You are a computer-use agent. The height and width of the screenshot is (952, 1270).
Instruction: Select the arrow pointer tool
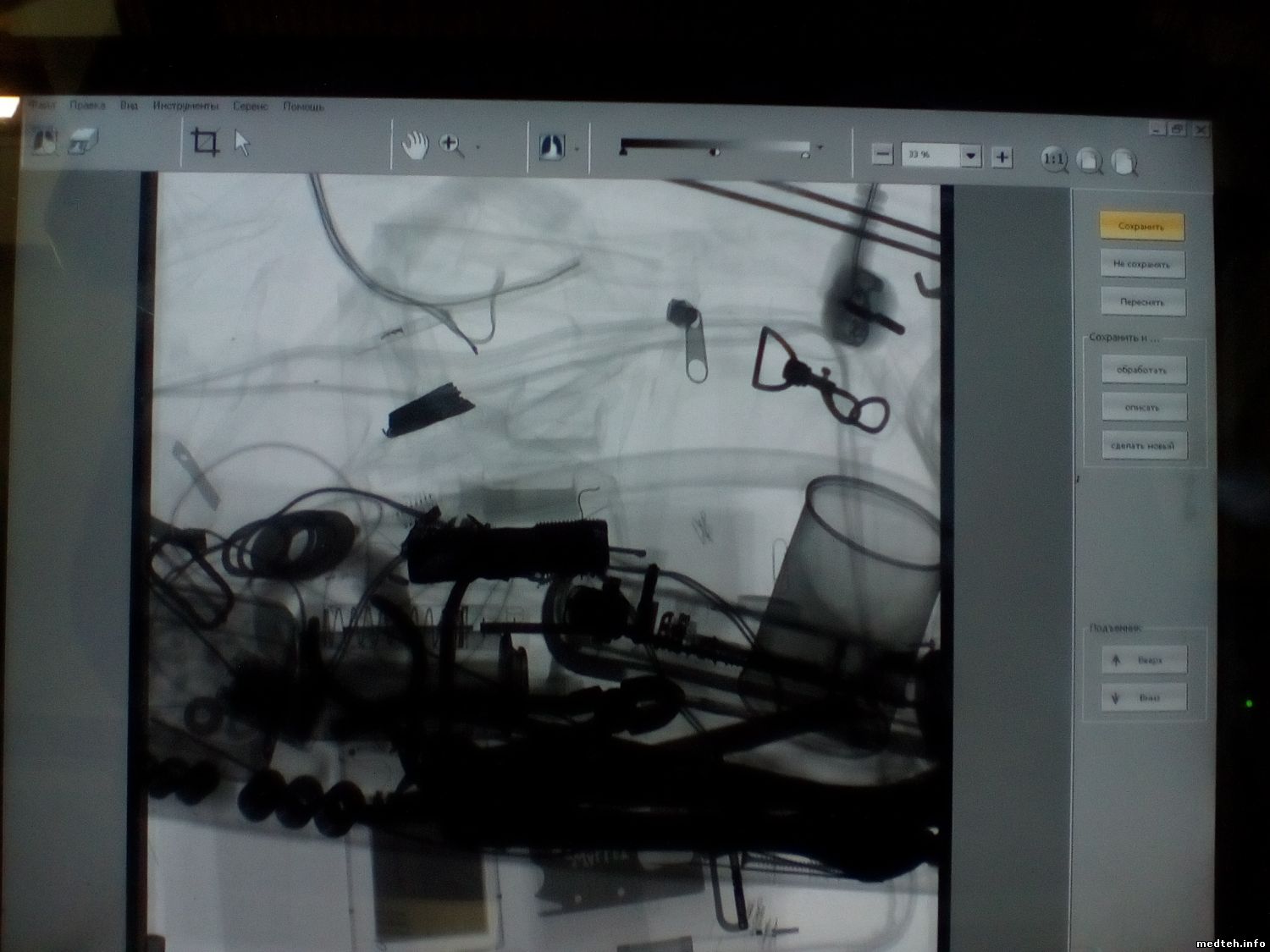(x=242, y=143)
